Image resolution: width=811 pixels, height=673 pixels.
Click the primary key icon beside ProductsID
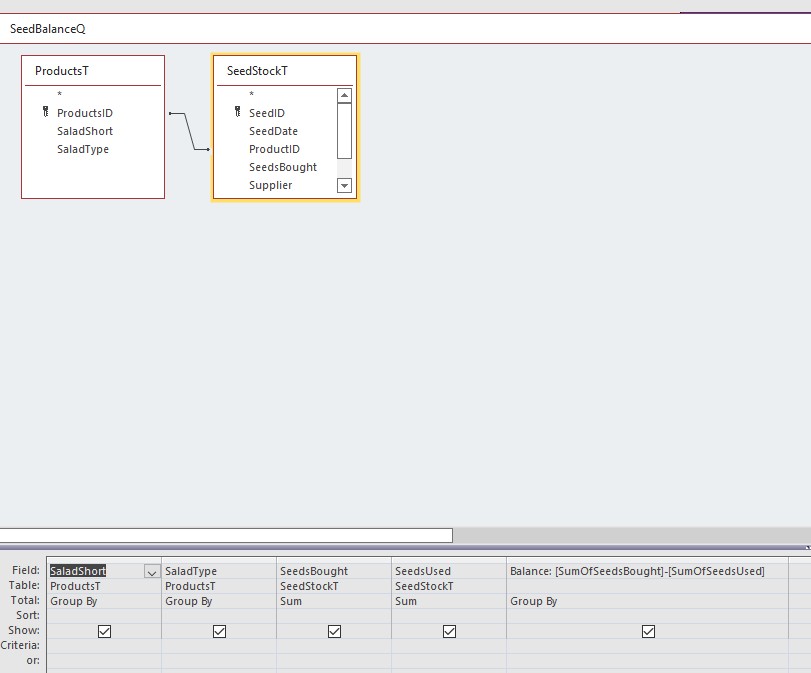point(46,113)
